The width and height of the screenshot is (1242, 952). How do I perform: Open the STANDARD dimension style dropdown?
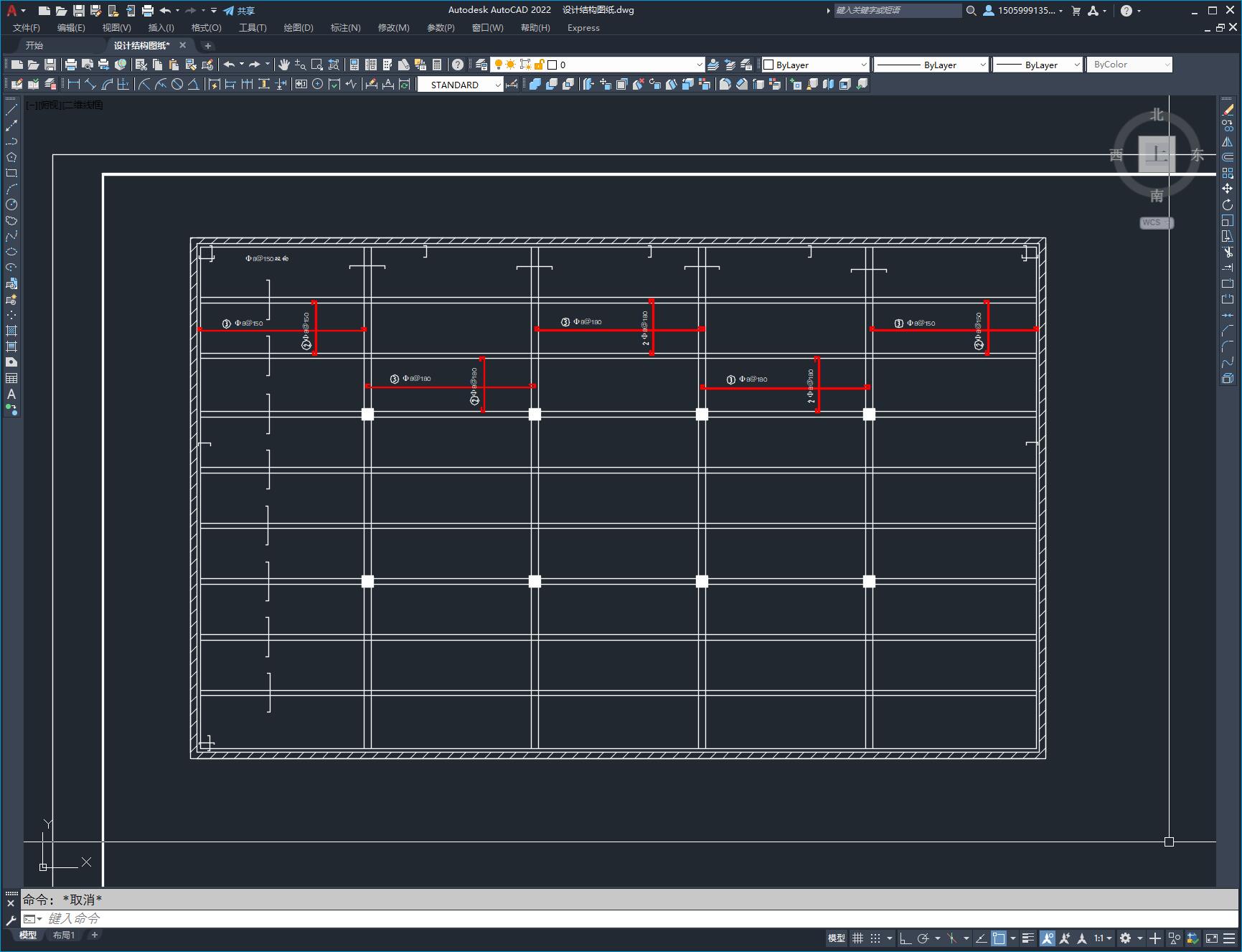(461, 85)
